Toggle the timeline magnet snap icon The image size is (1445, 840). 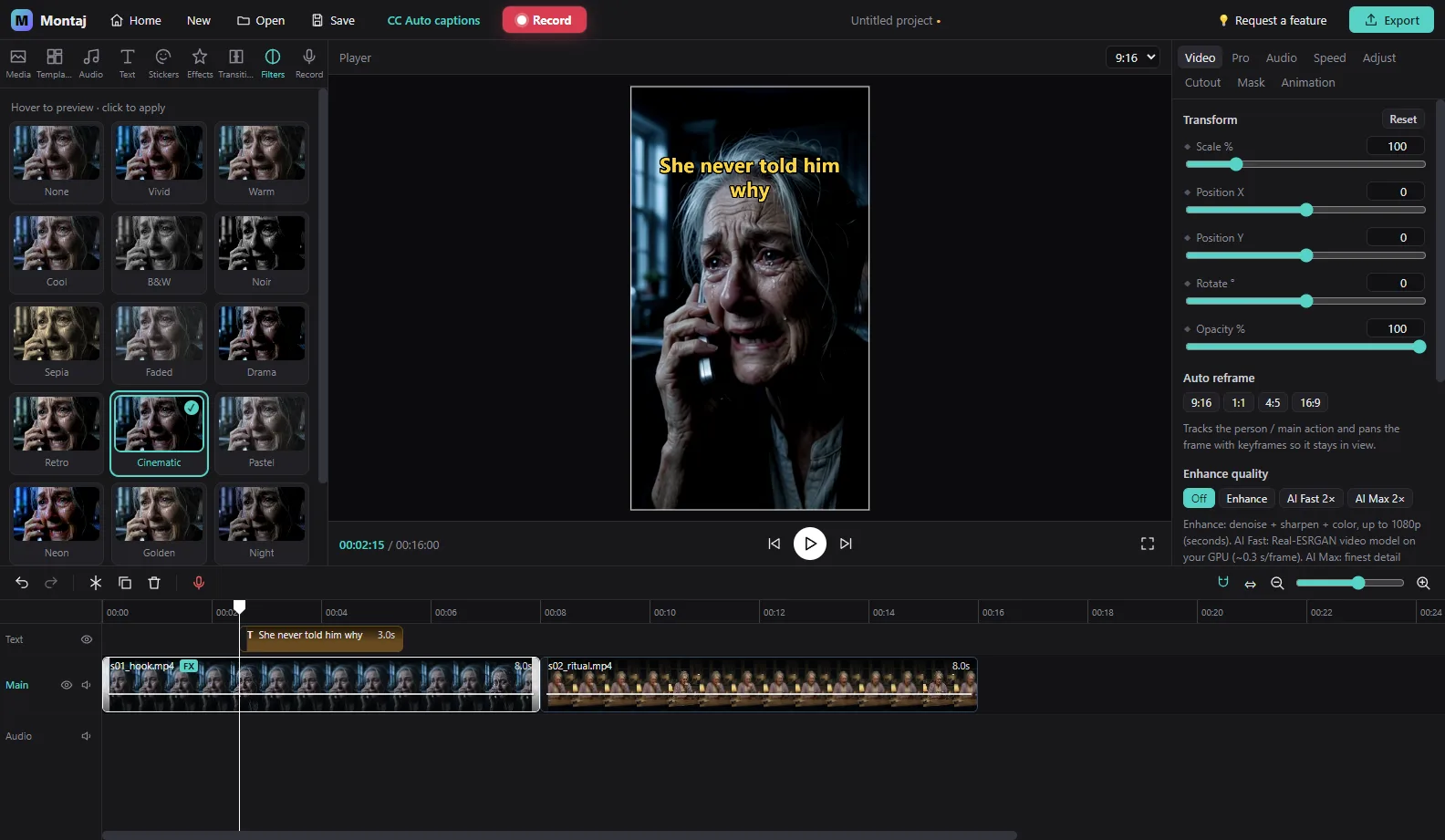tap(1223, 582)
